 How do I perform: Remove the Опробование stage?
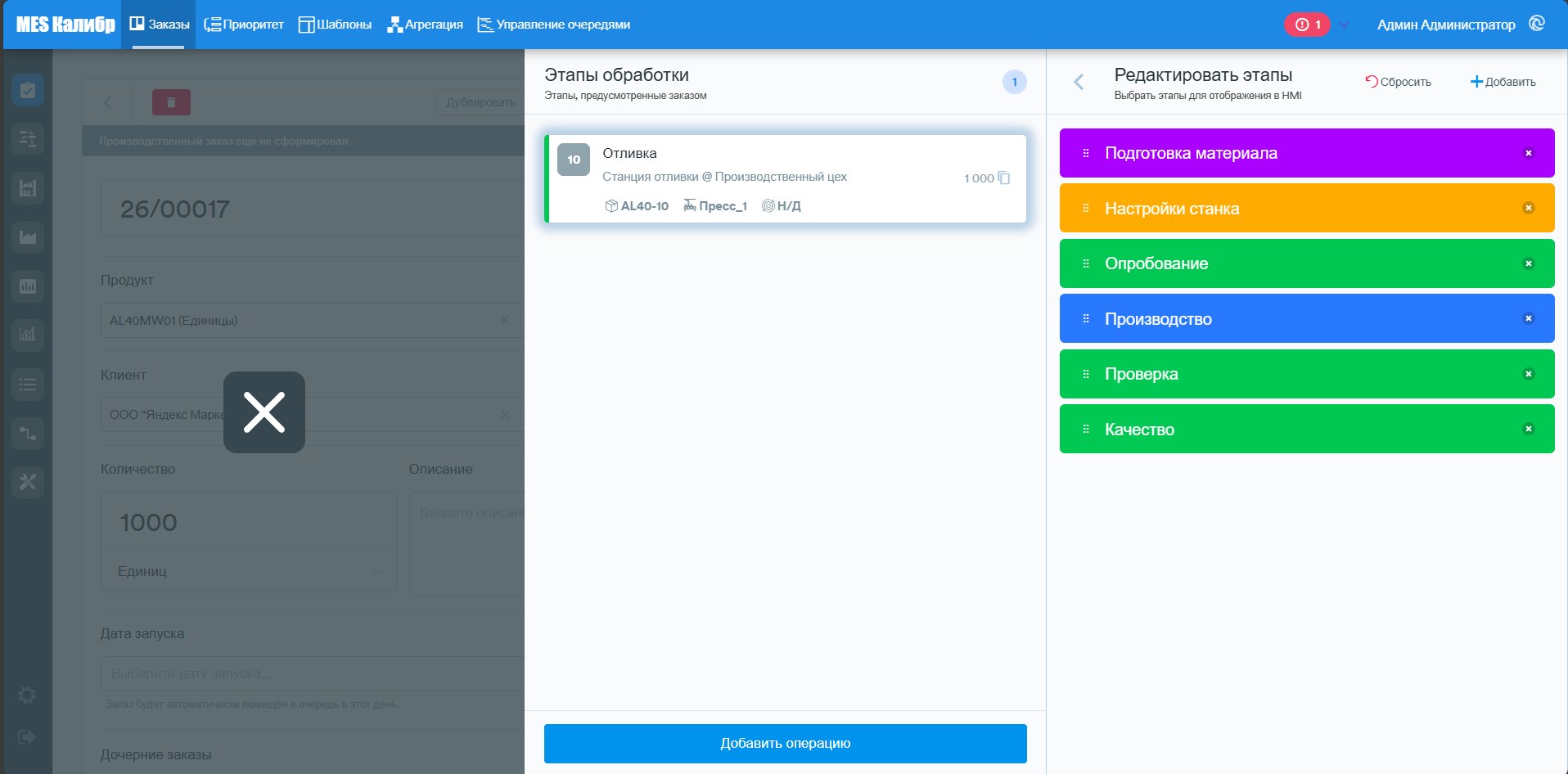[x=1528, y=263]
